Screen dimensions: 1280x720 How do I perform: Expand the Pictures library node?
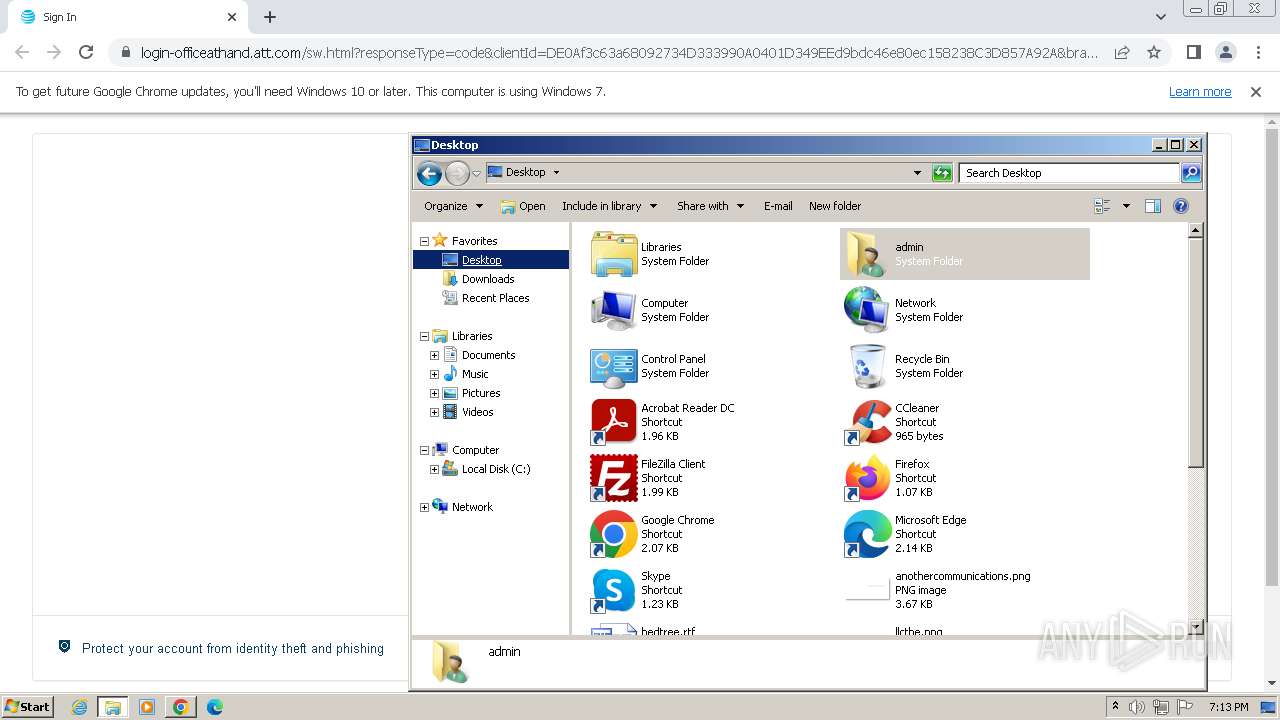[434, 393]
